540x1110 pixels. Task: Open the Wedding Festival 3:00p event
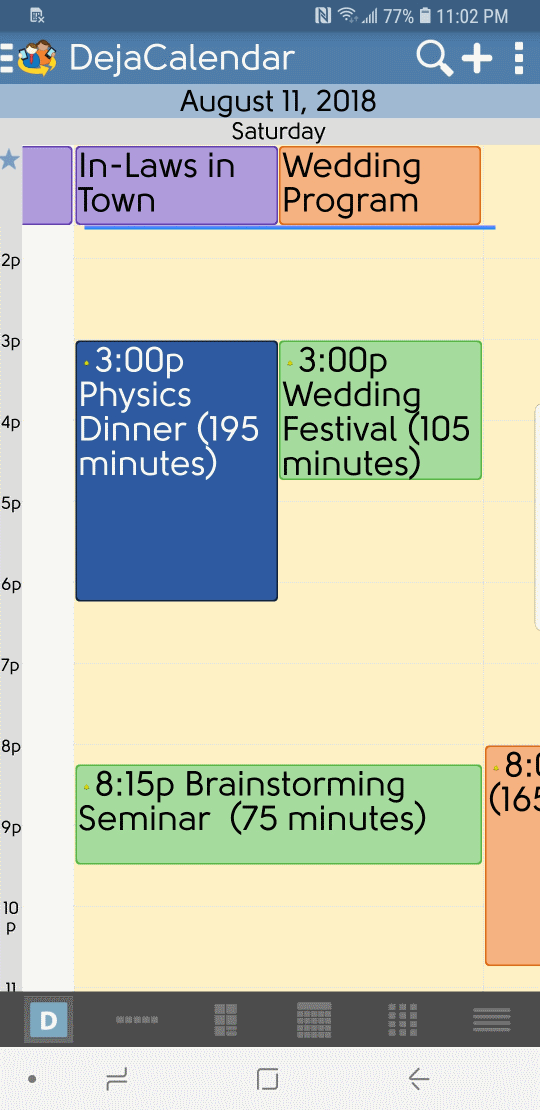tap(380, 410)
